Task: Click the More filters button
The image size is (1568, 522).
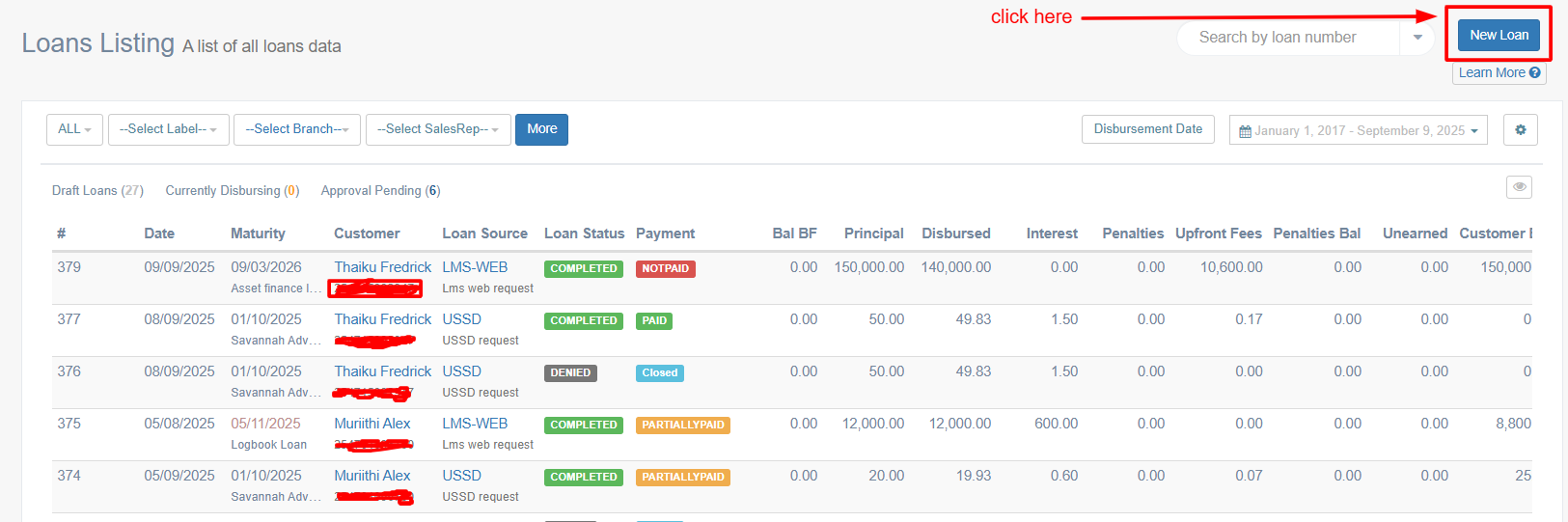Action: point(541,129)
